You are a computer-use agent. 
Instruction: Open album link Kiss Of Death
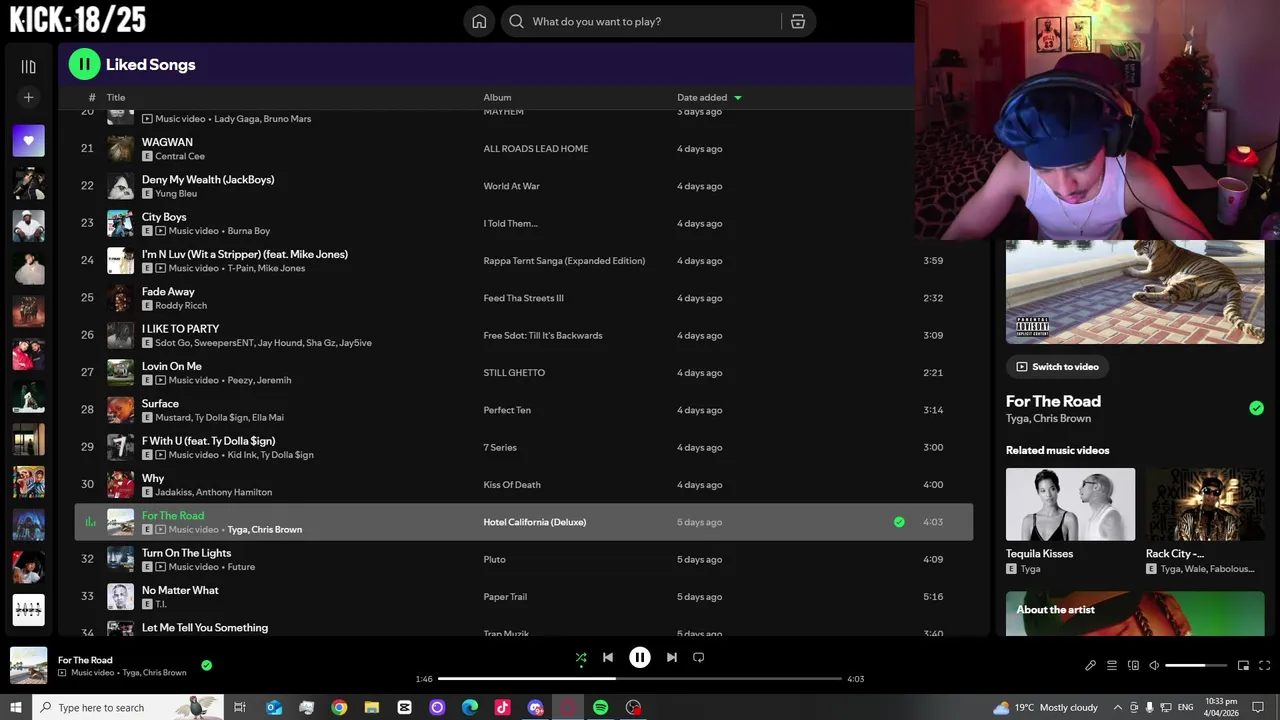click(512, 485)
